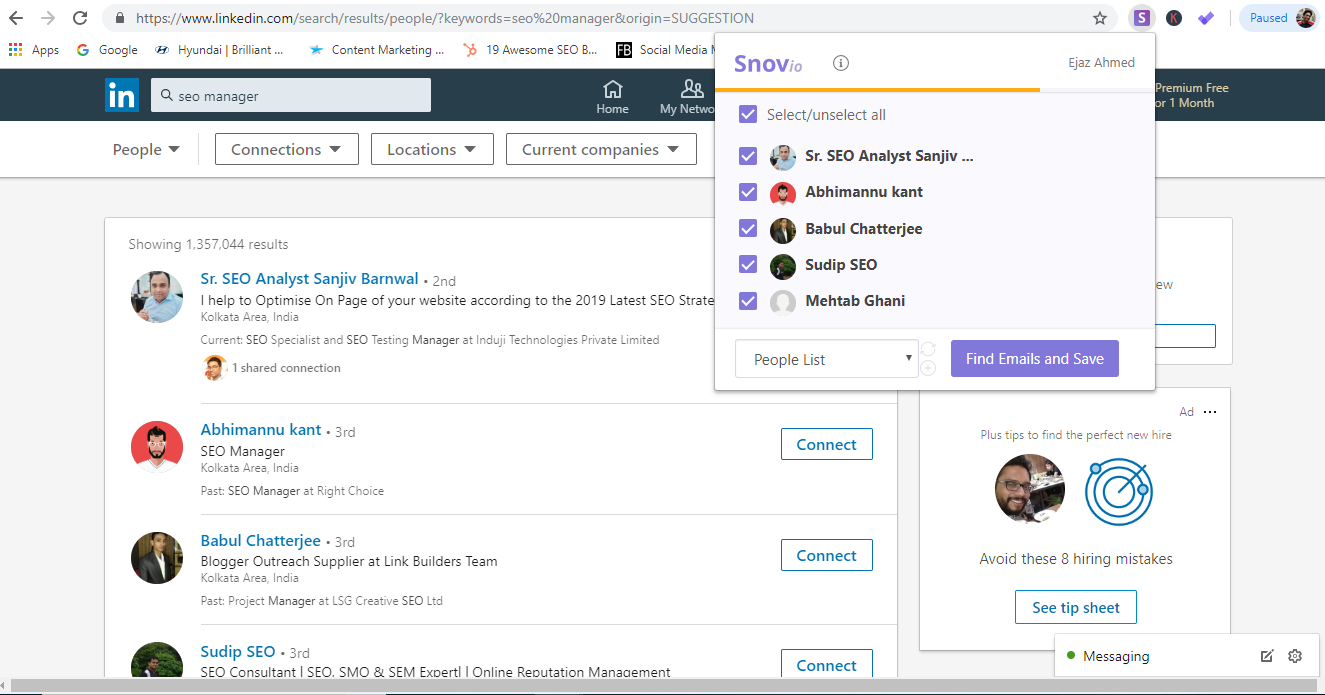Go back using the browser back arrow
The image size is (1325, 695).
click(16, 18)
